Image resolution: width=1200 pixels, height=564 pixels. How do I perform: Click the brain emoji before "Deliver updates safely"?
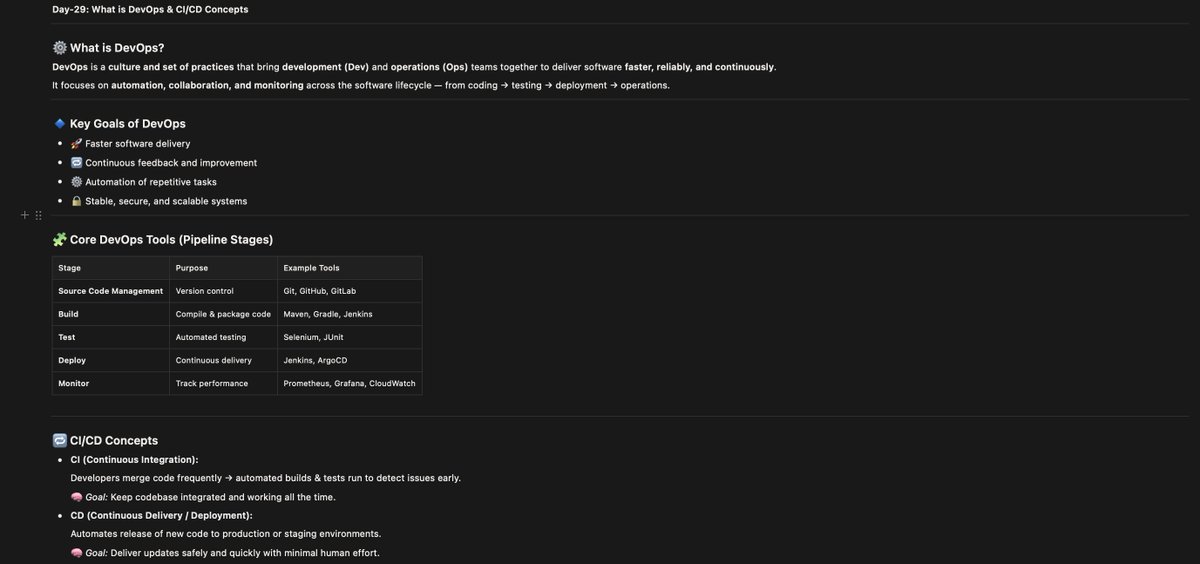[x=76, y=553]
